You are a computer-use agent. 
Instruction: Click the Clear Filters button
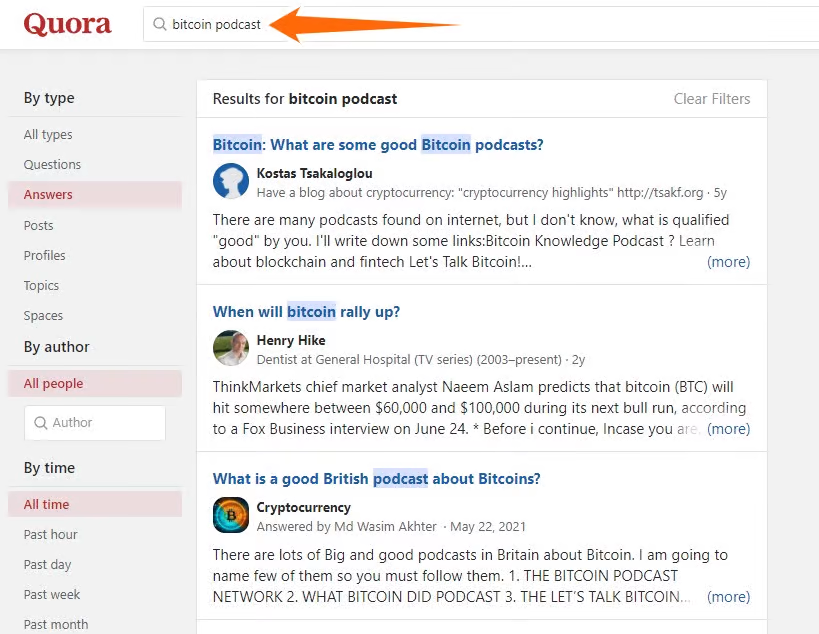[x=711, y=99]
